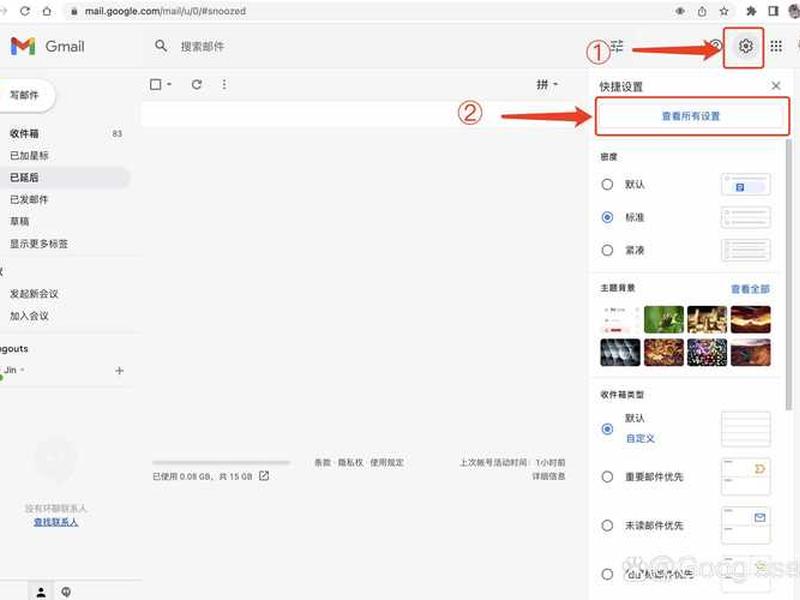Open the 隐私权 footer link
Viewport: 800px width, 600px height.
click(x=351, y=462)
